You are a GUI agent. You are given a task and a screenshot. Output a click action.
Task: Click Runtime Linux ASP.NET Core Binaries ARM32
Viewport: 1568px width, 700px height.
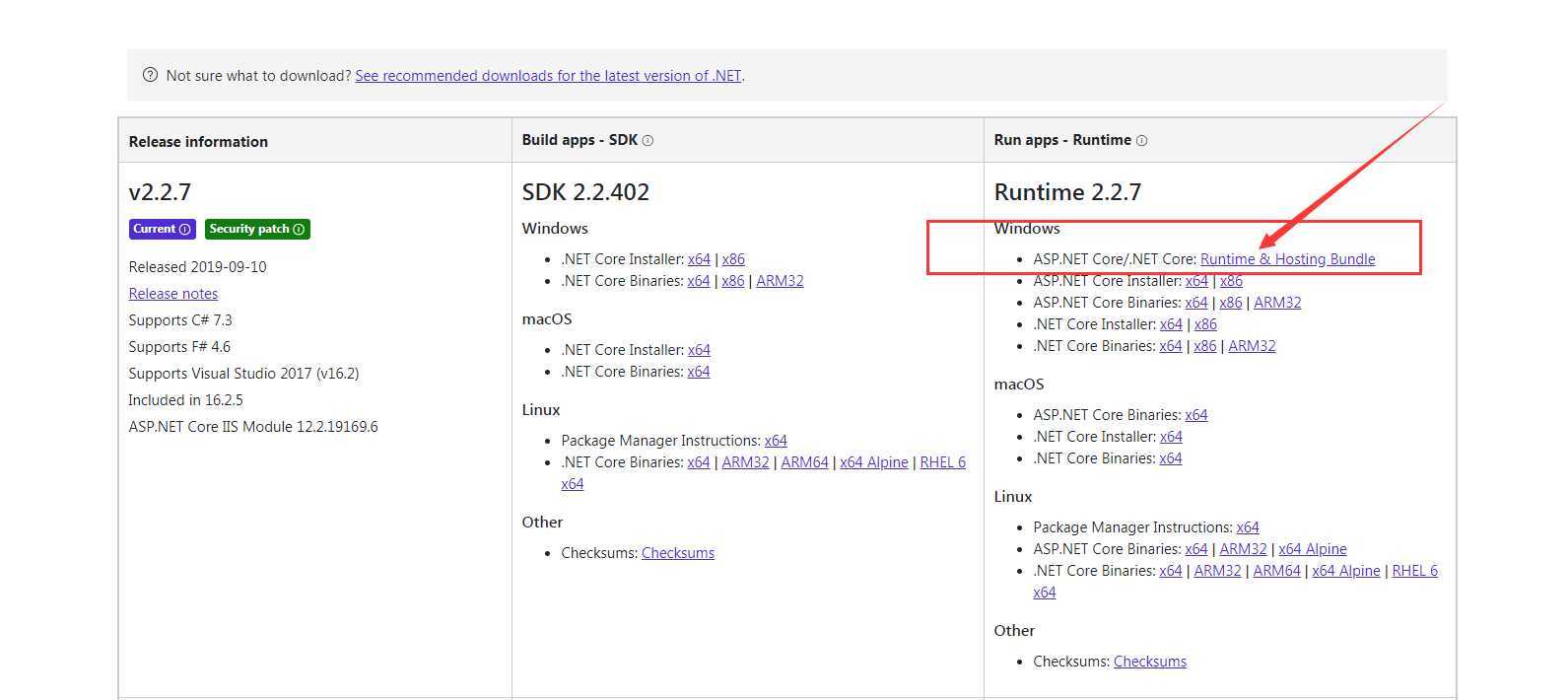1243,549
